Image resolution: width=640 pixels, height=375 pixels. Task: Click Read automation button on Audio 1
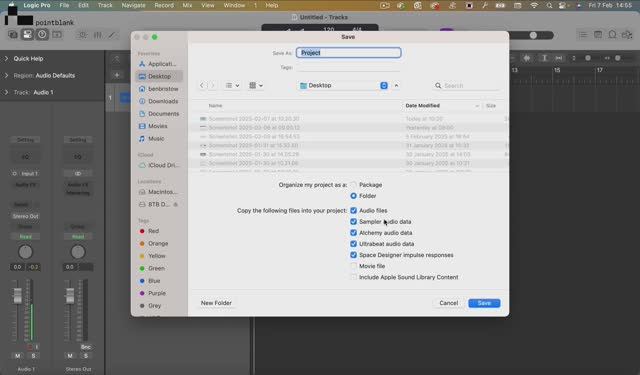25,237
